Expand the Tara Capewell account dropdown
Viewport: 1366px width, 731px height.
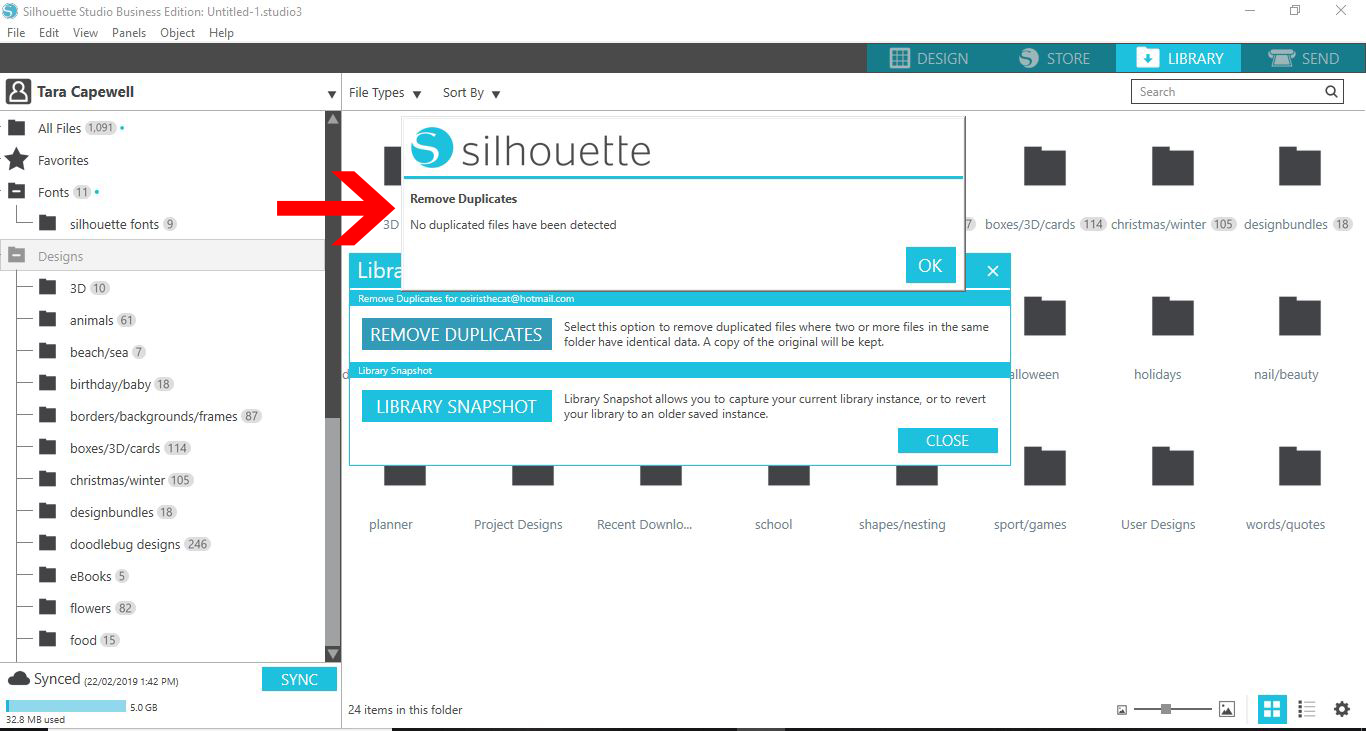332,94
